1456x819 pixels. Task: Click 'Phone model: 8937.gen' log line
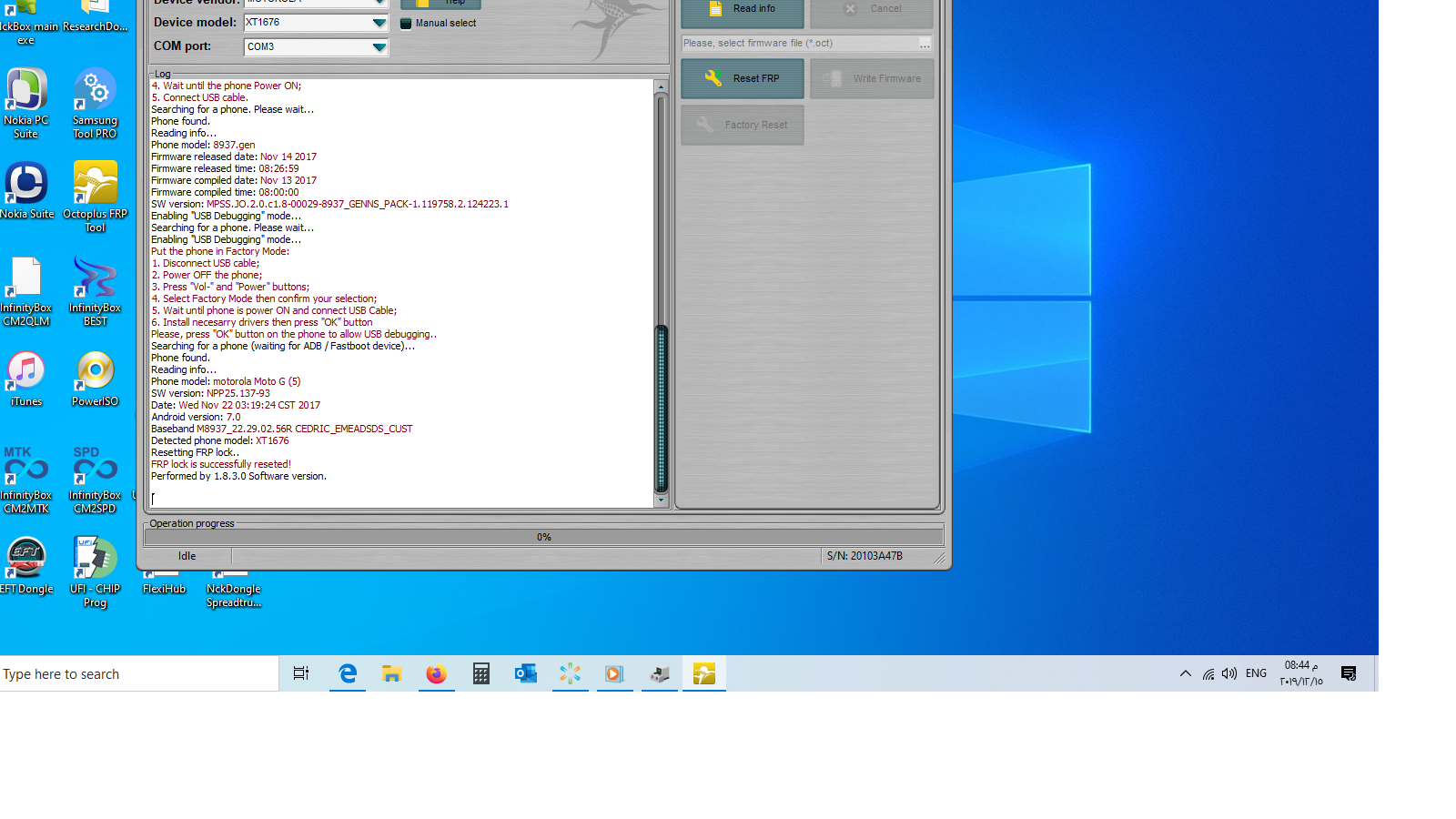tap(203, 145)
